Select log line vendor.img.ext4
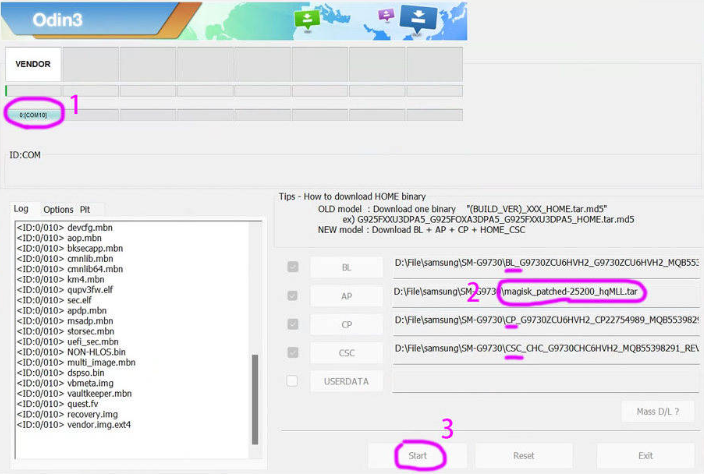The width and height of the screenshot is (704, 474). pyautogui.click(x=74, y=424)
